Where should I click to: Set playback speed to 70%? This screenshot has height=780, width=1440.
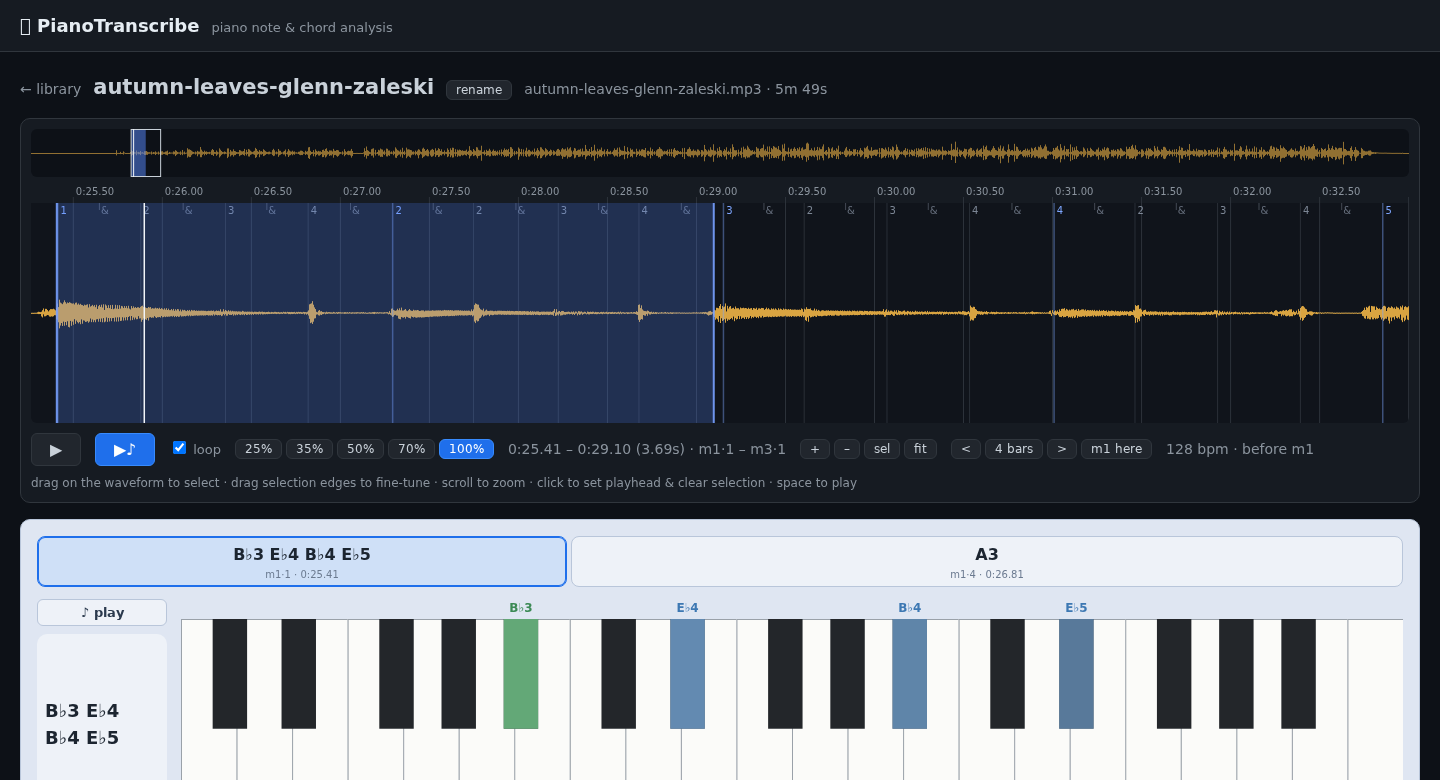tap(411, 449)
